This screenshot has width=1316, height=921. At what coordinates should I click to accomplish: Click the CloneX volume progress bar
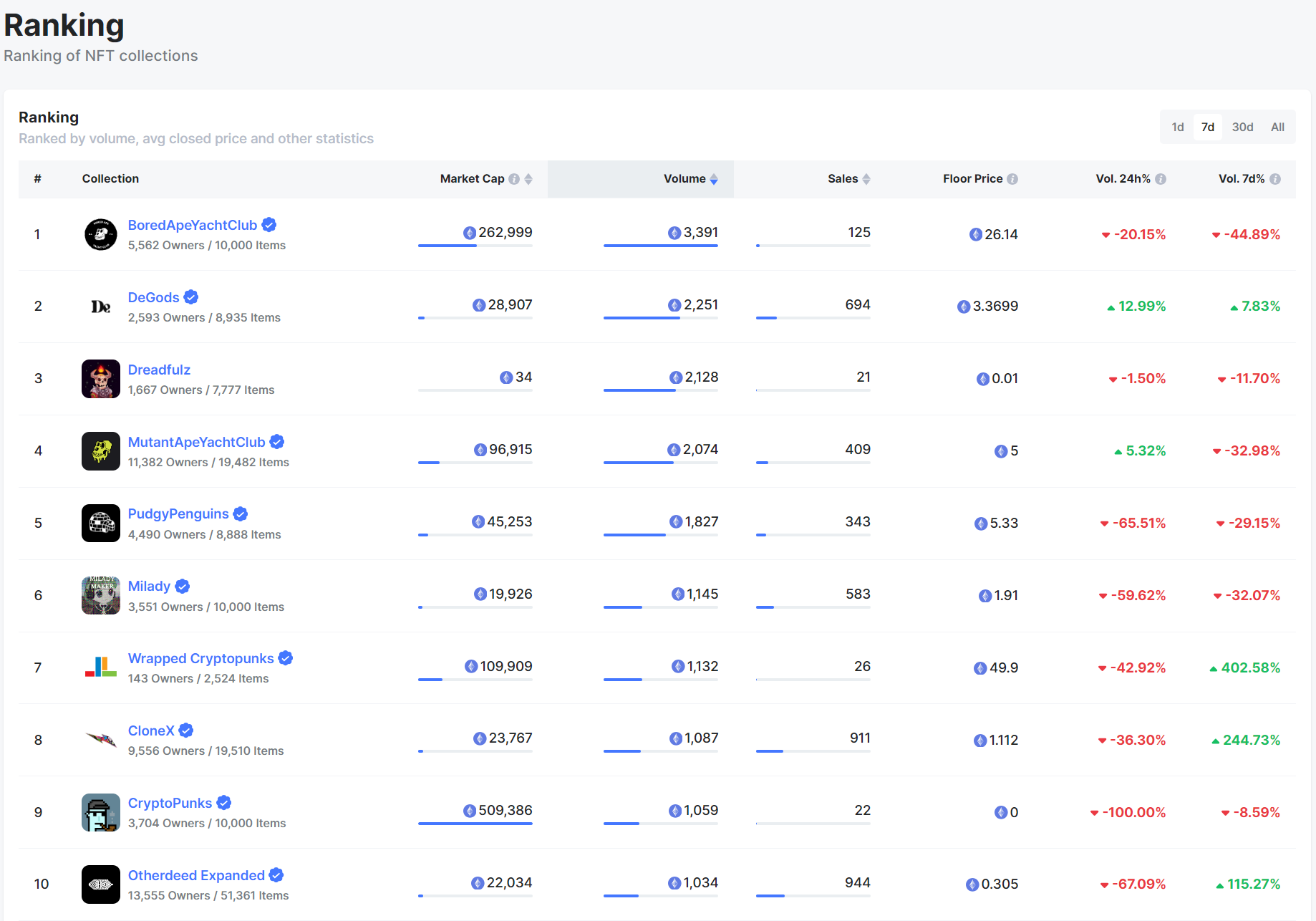pyautogui.click(x=660, y=751)
